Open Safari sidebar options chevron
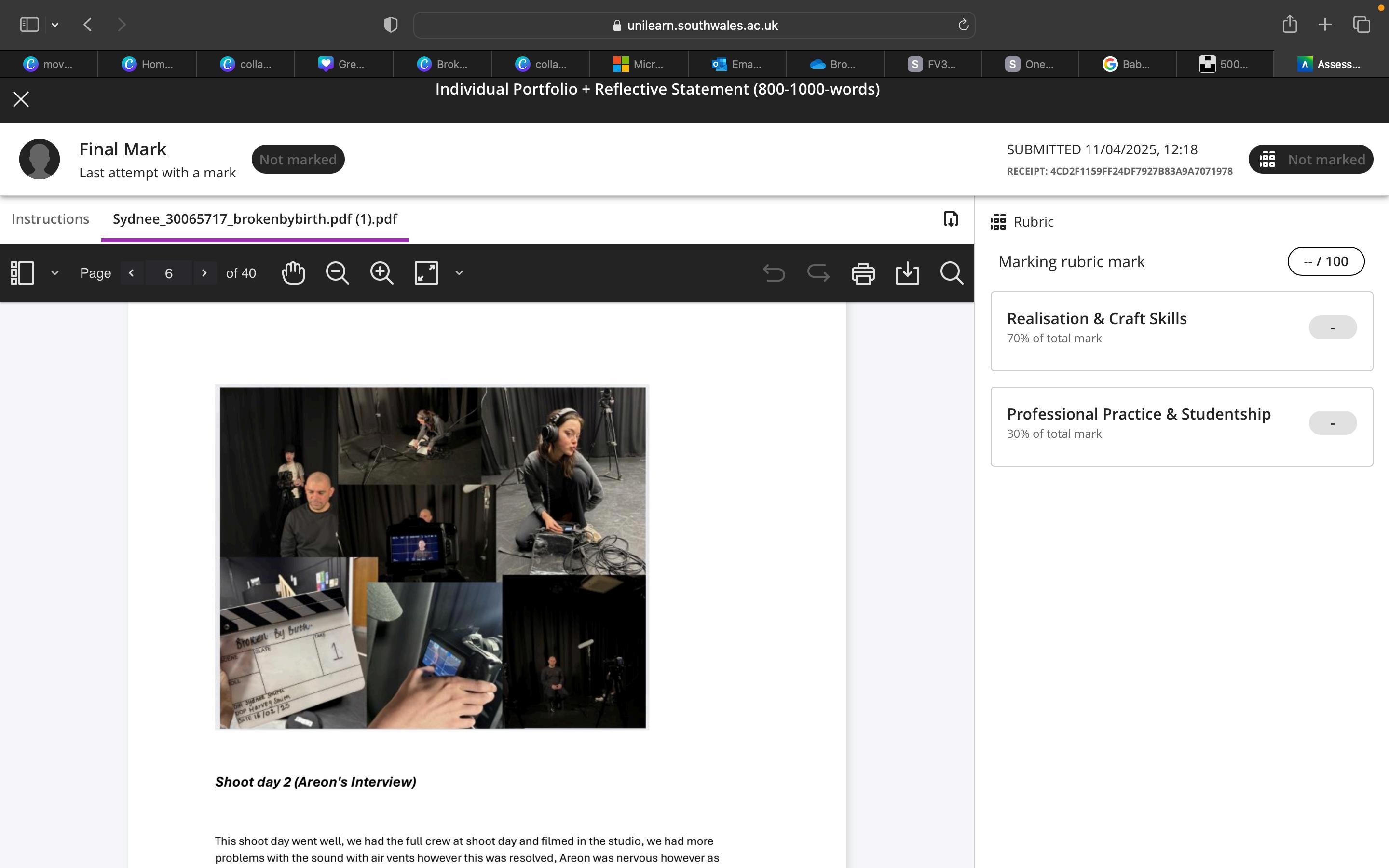This screenshot has width=1389, height=868. [x=55, y=25]
